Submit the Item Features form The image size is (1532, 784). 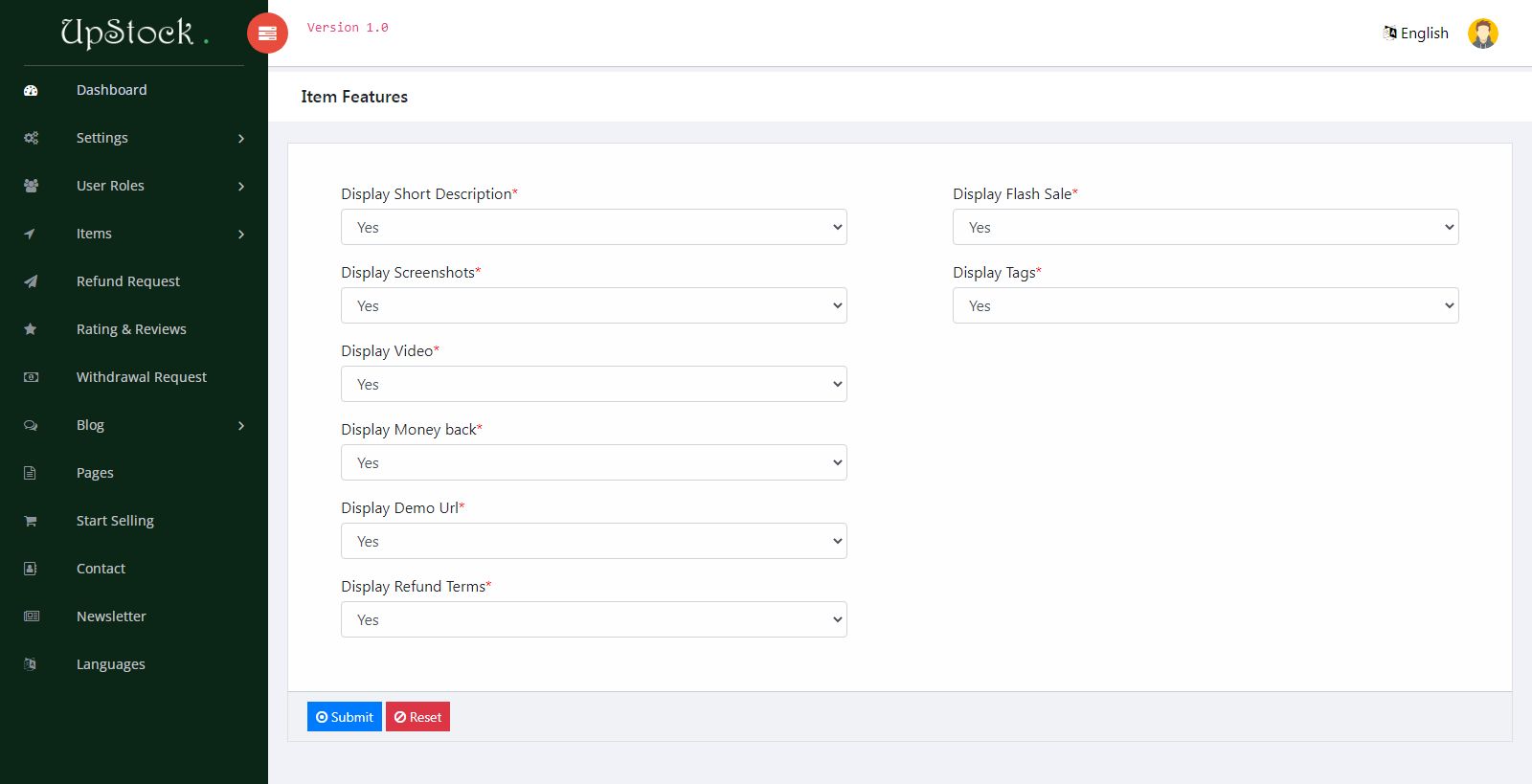(x=344, y=717)
